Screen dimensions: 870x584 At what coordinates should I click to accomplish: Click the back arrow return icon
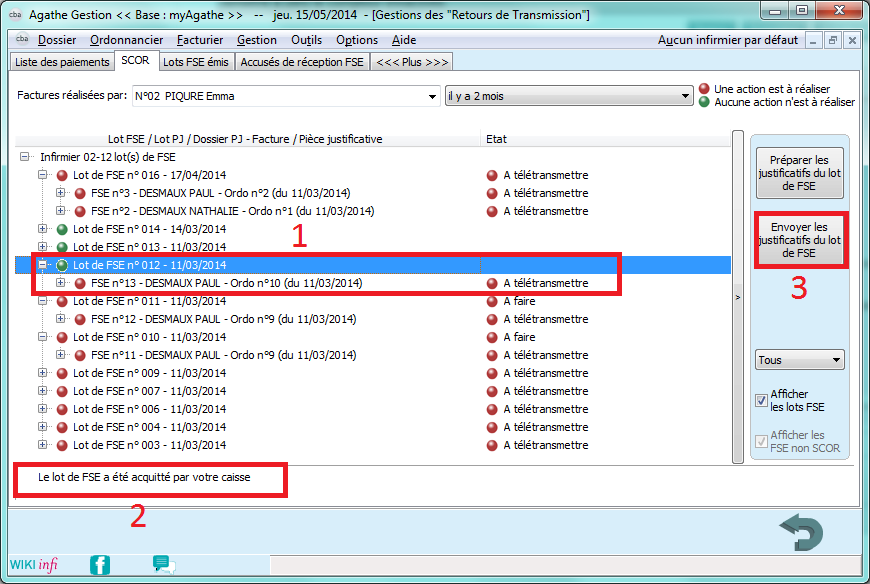(x=802, y=531)
